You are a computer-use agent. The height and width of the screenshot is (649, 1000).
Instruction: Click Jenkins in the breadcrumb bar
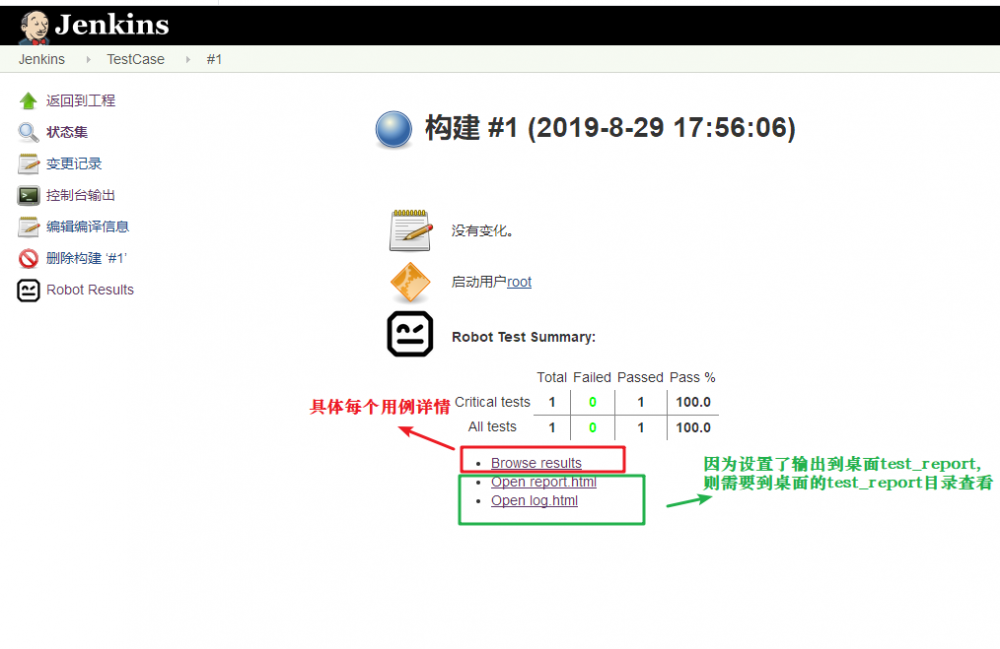(41, 59)
